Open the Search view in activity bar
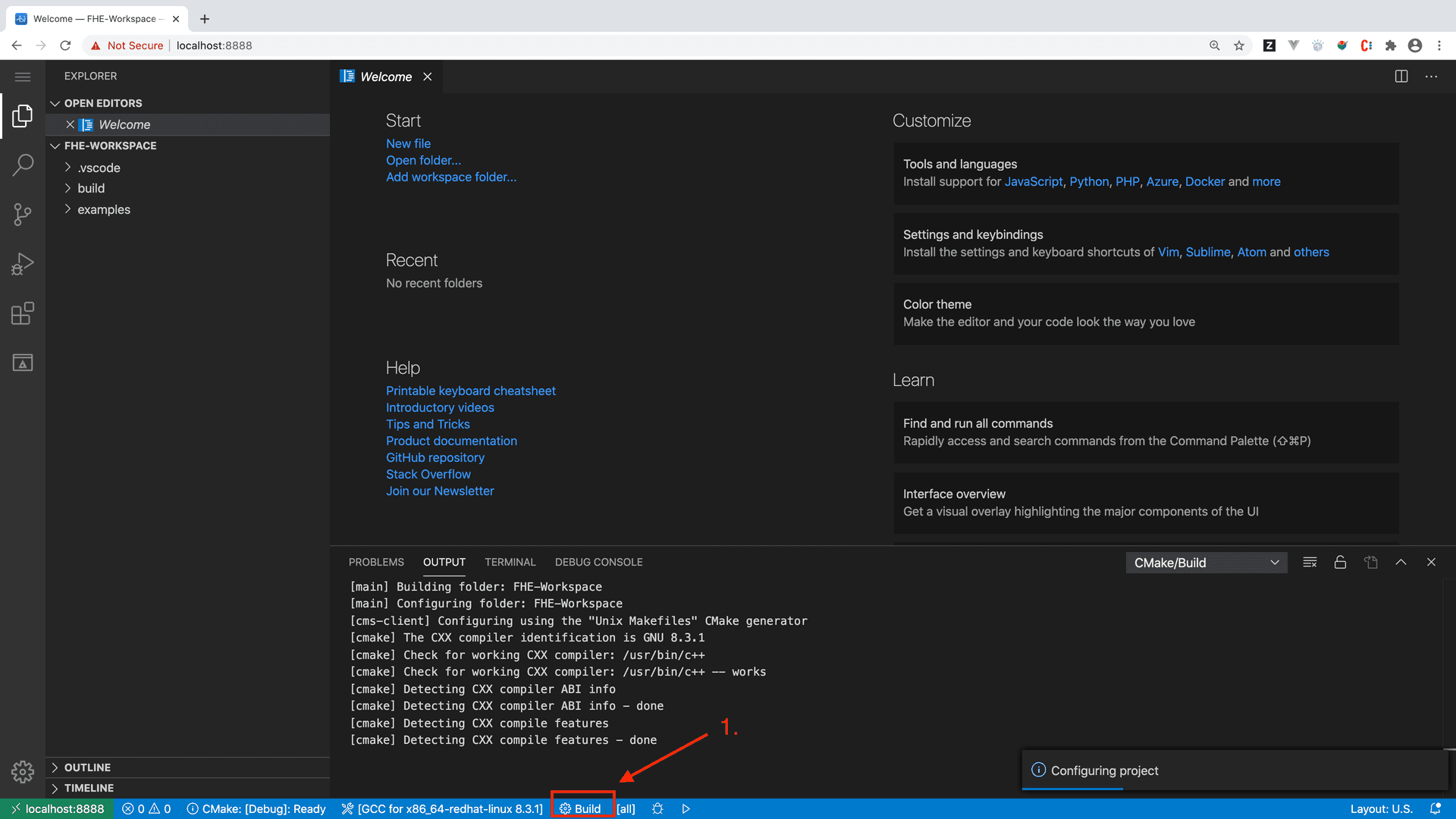 (23, 165)
